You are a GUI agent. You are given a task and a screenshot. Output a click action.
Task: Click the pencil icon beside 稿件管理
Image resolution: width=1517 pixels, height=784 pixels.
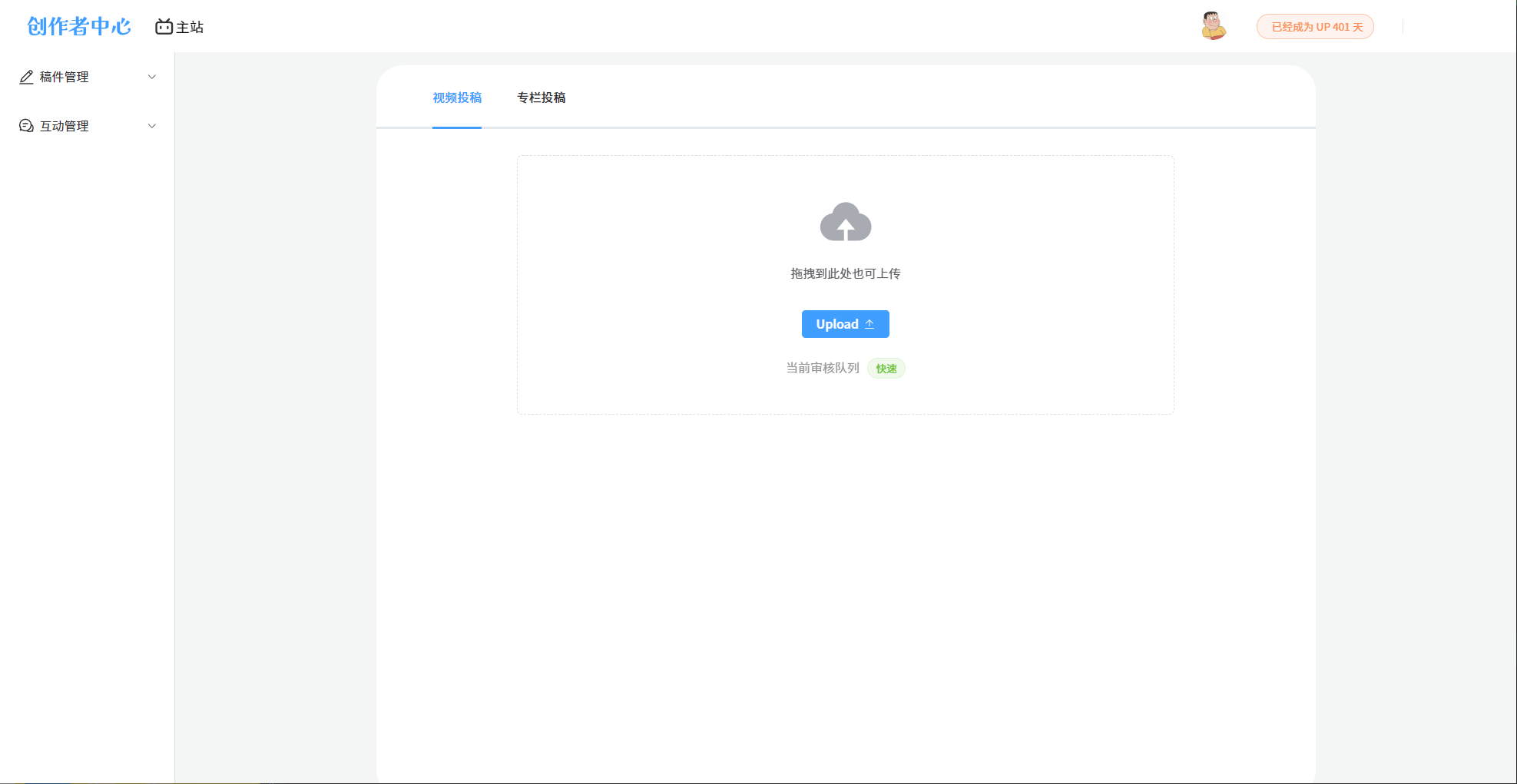(26, 77)
